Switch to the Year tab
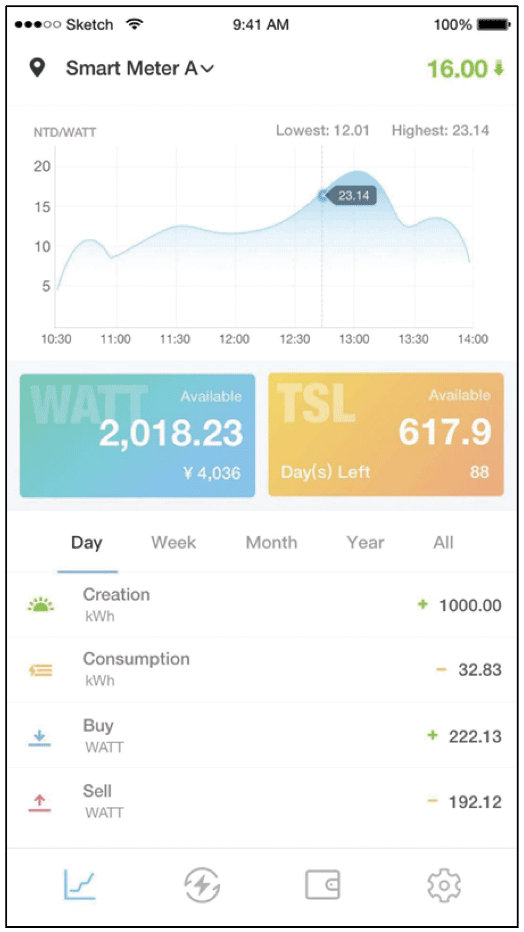 pos(365,543)
